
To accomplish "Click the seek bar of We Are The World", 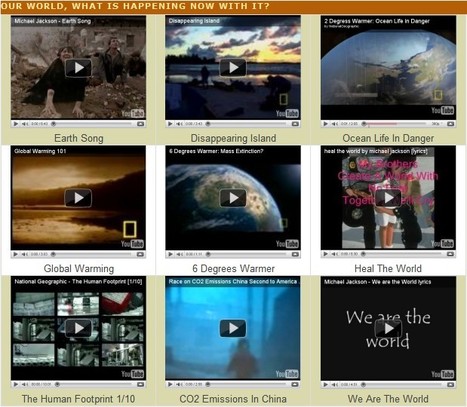I will tap(402, 384).
